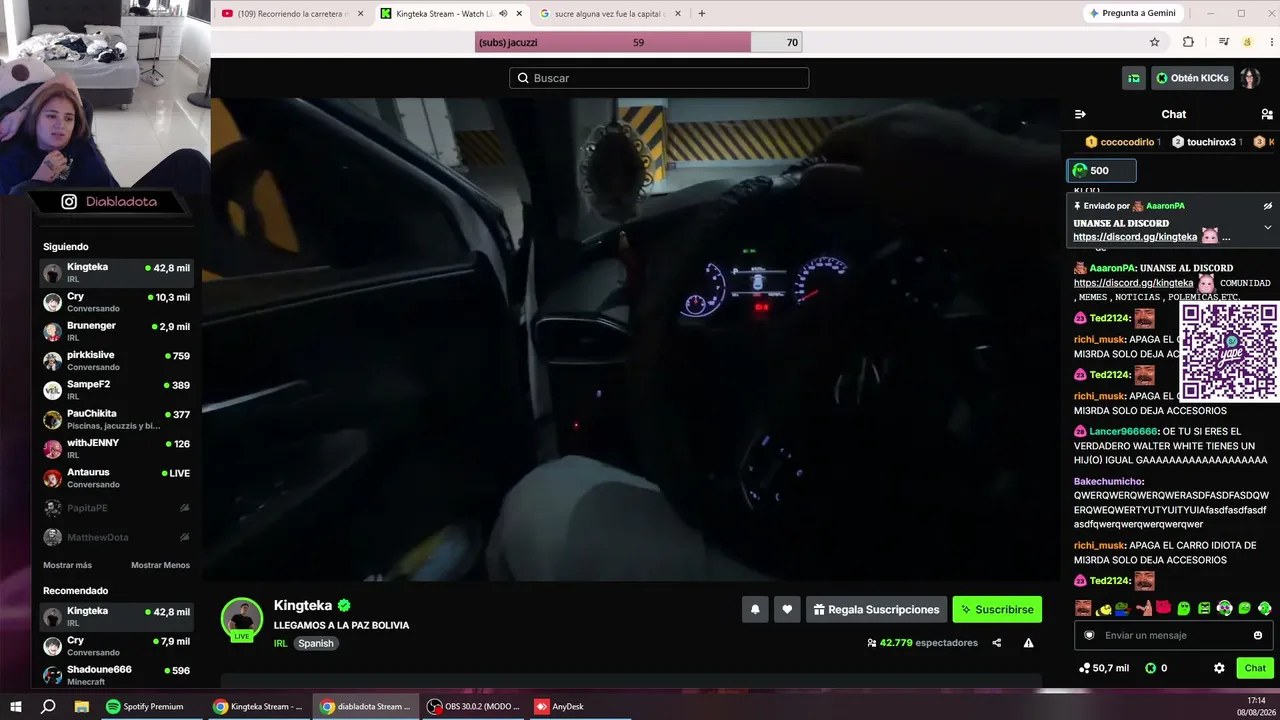Image resolution: width=1280 pixels, height=720 pixels.
Task: Open the 500 KICKs gift badge in chat
Action: click(x=1101, y=171)
